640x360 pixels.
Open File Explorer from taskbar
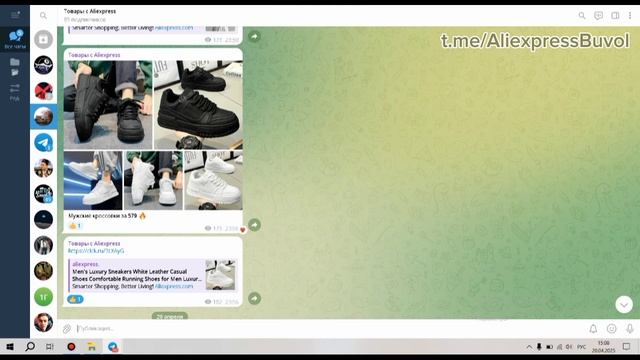coord(92,347)
